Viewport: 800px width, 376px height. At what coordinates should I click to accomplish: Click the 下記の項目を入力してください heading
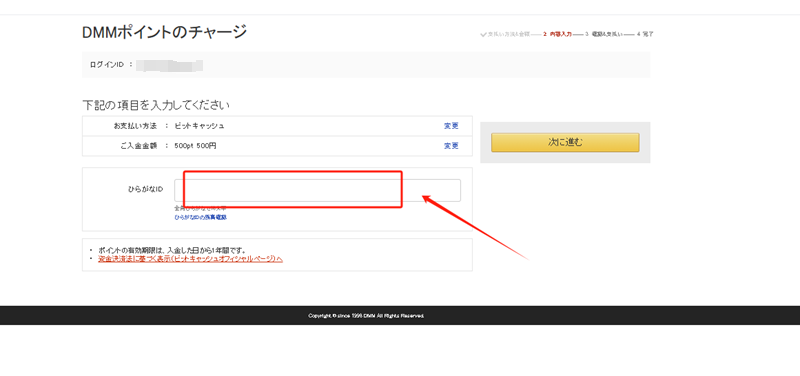[156, 106]
